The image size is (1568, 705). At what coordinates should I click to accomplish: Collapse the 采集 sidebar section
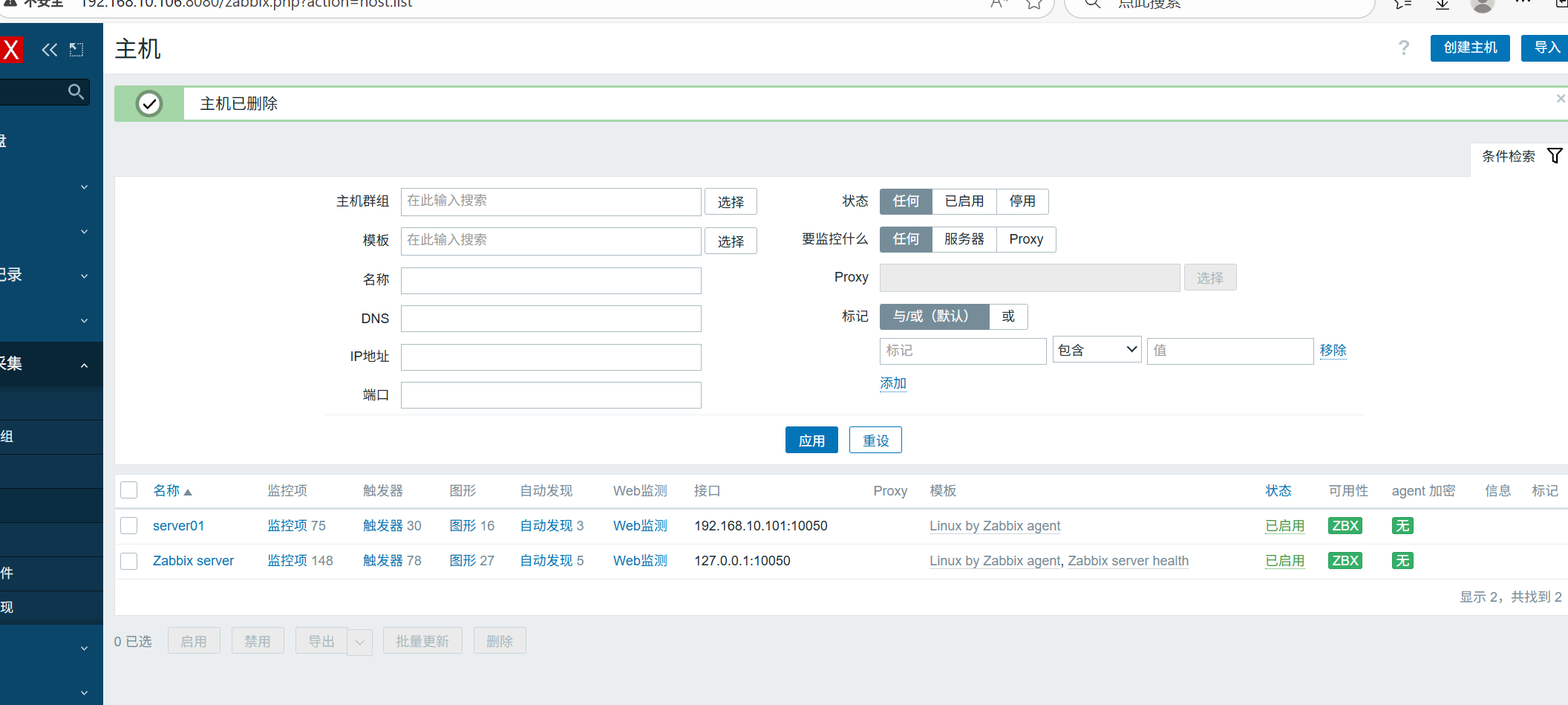(x=84, y=365)
